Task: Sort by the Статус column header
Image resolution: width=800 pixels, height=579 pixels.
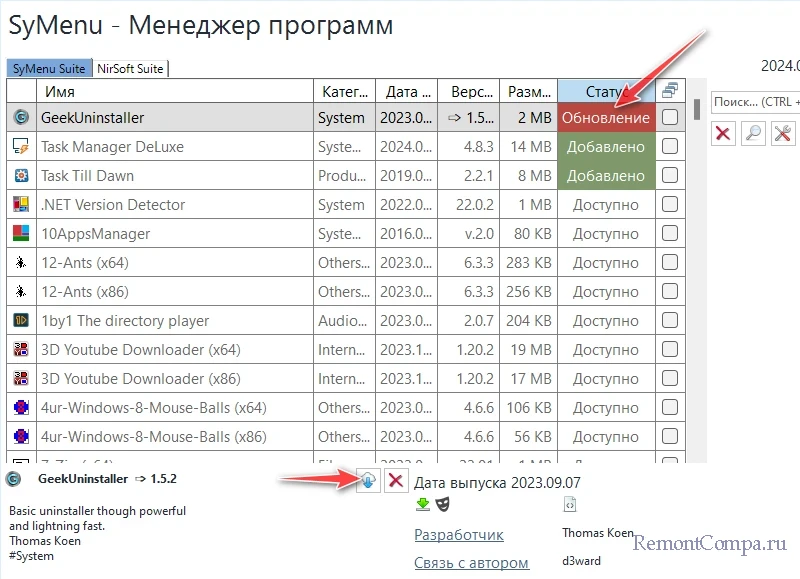Action: (x=606, y=91)
